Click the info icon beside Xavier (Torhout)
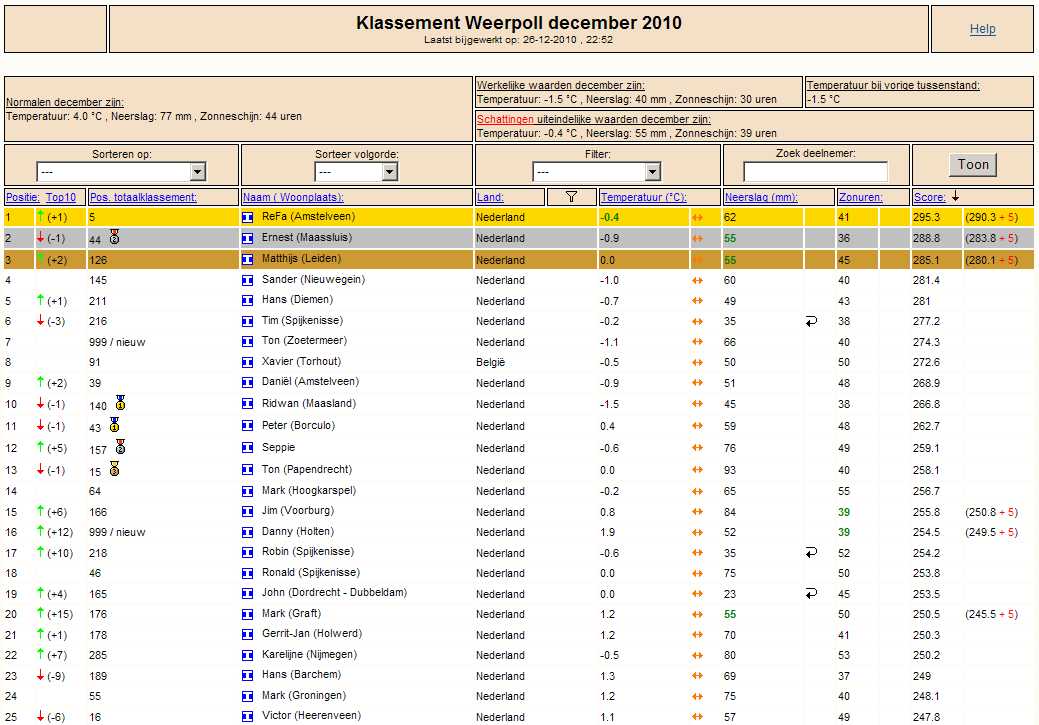The width and height of the screenshot is (1039, 725). pyautogui.click(x=248, y=362)
